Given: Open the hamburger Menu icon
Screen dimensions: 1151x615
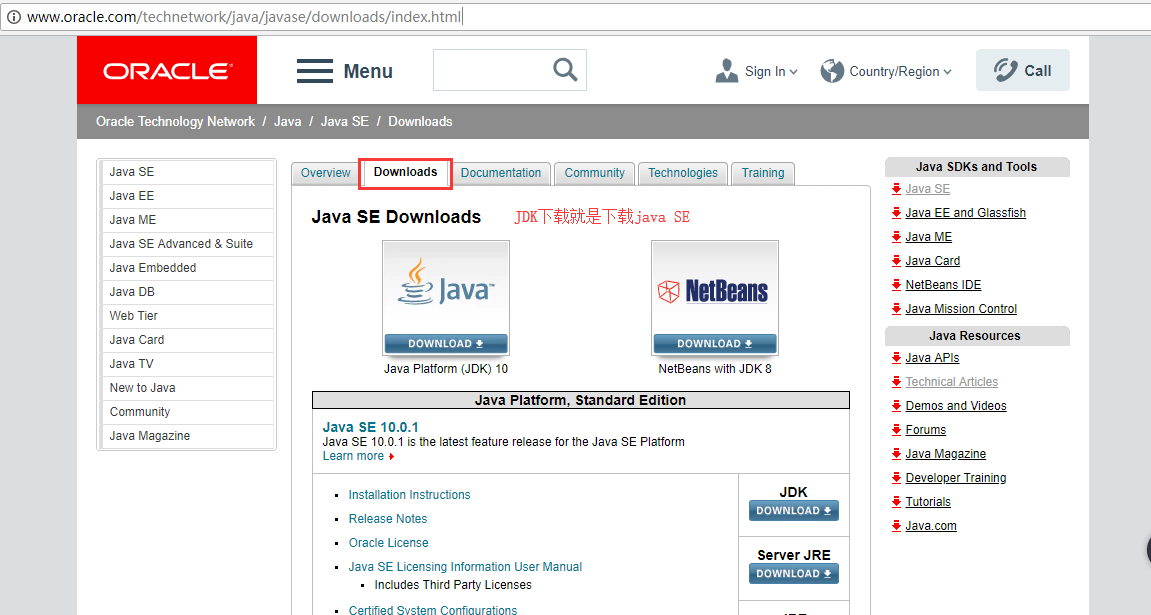Looking at the screenshot, I should pos(315,71).
